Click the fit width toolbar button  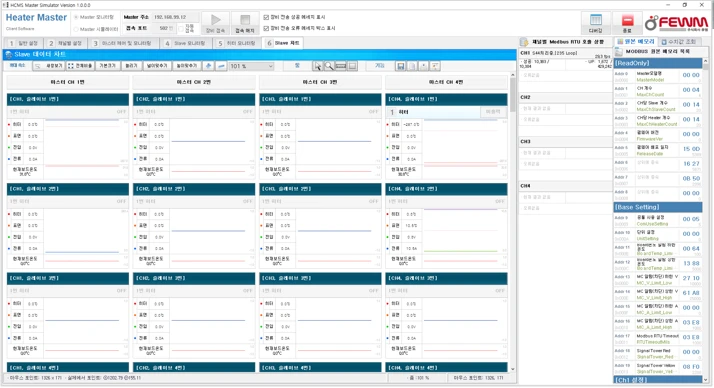[x=157, y=66]
